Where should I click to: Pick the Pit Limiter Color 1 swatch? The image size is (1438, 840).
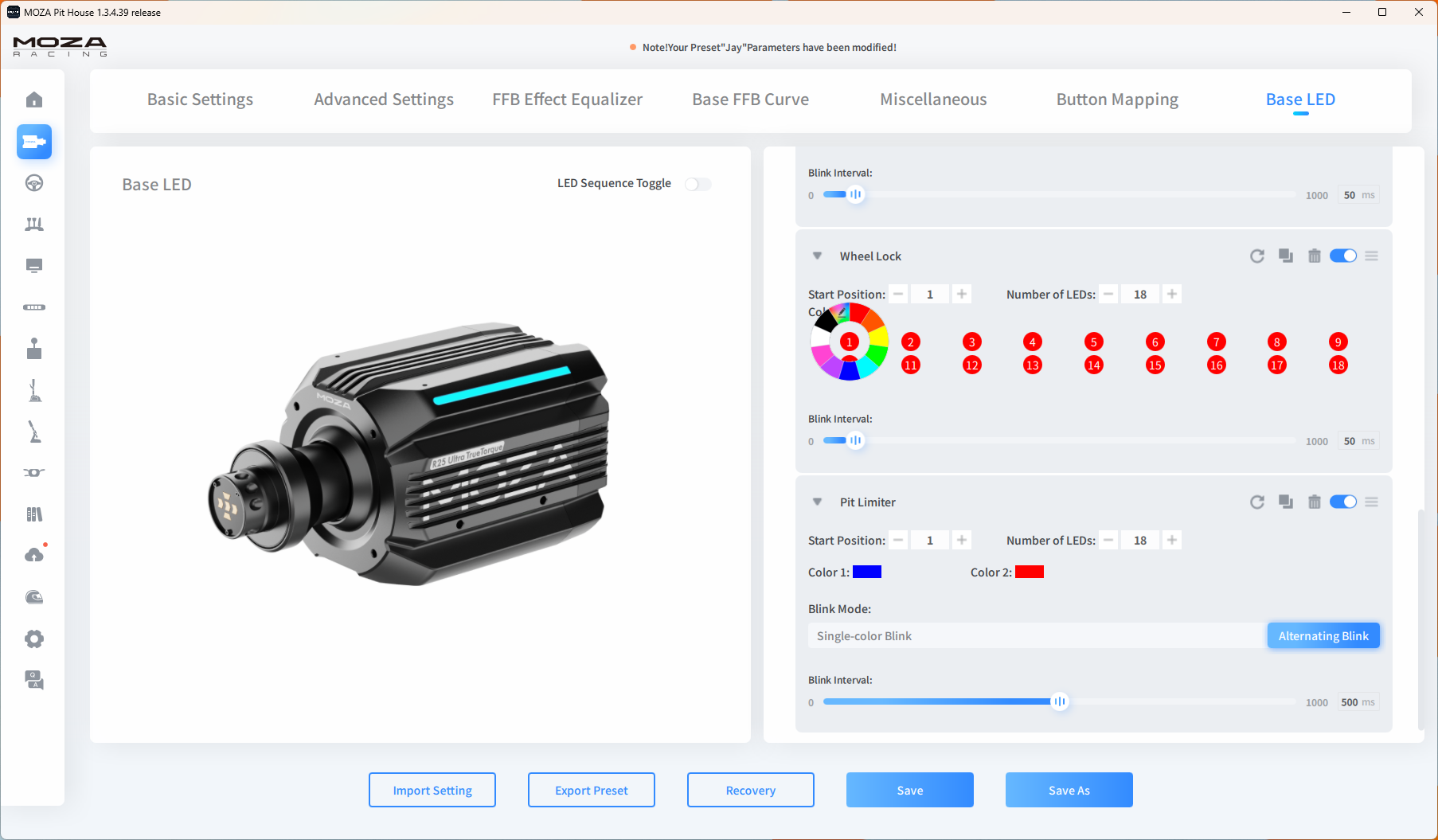pos(867,572)
